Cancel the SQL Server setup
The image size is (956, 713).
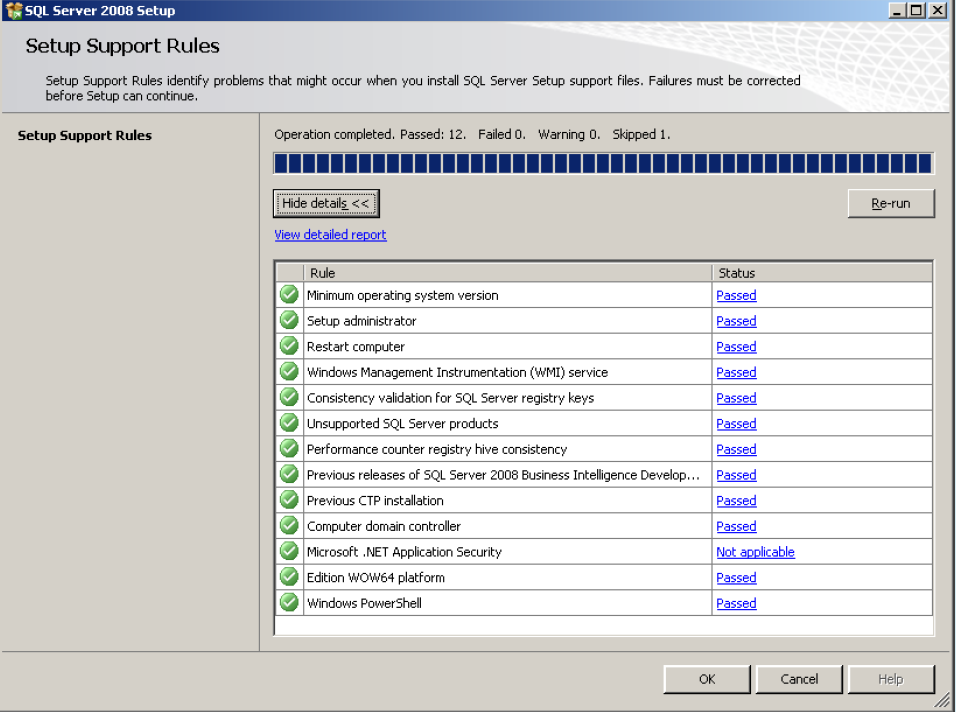pyautogui.click(x=799, y=679)
